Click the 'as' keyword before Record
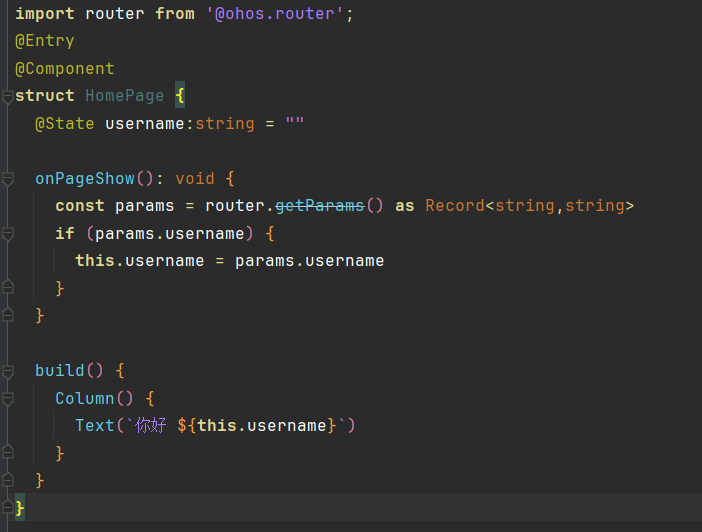 405,206
